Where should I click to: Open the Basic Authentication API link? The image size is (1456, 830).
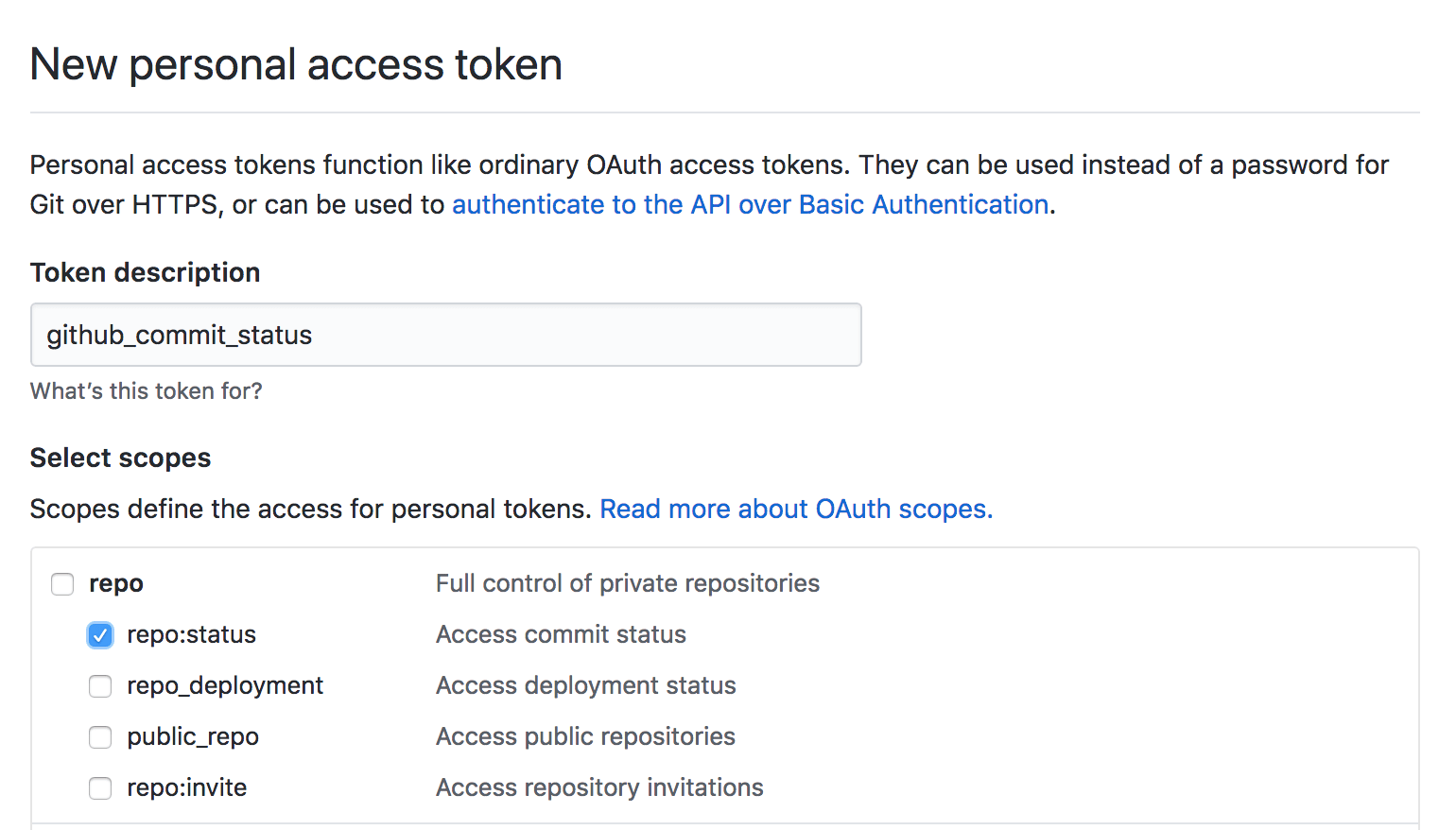point(750,204)
